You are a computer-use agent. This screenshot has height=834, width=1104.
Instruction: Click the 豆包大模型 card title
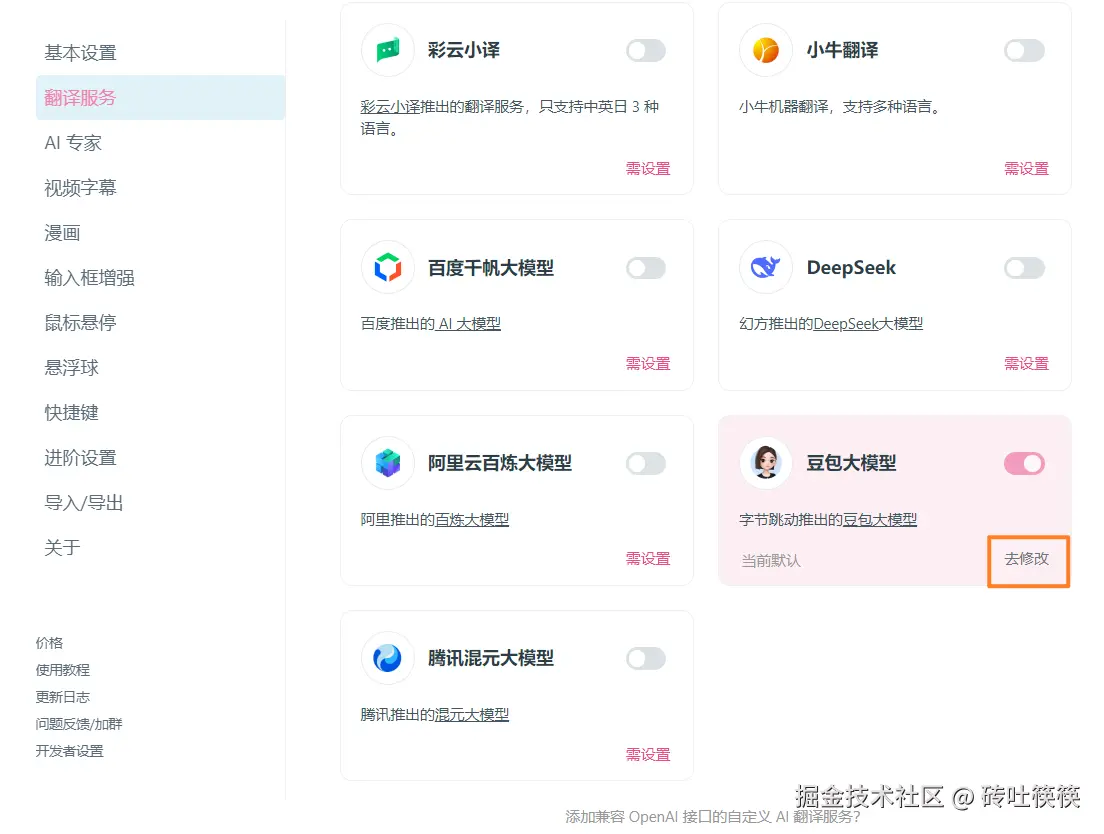[851, 463]
